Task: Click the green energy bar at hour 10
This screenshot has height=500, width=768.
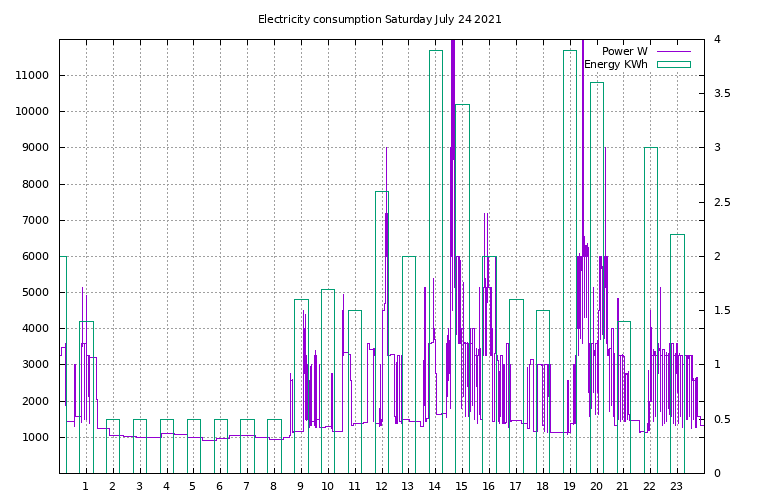Action: tap(328, 381)
